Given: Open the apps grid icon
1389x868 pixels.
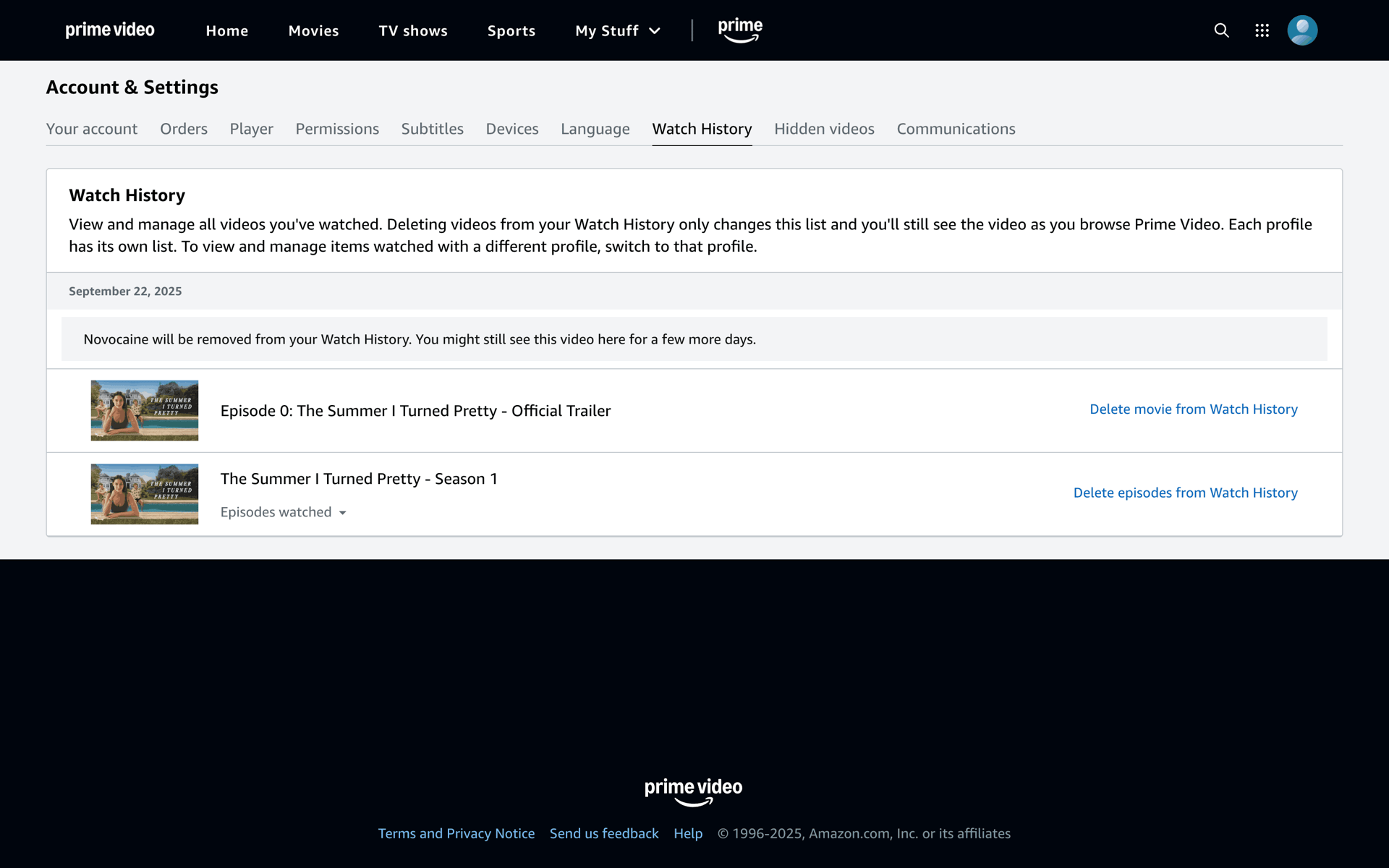Looking at the screenshot, I should pyautogui.click(x=1262, y=30).
